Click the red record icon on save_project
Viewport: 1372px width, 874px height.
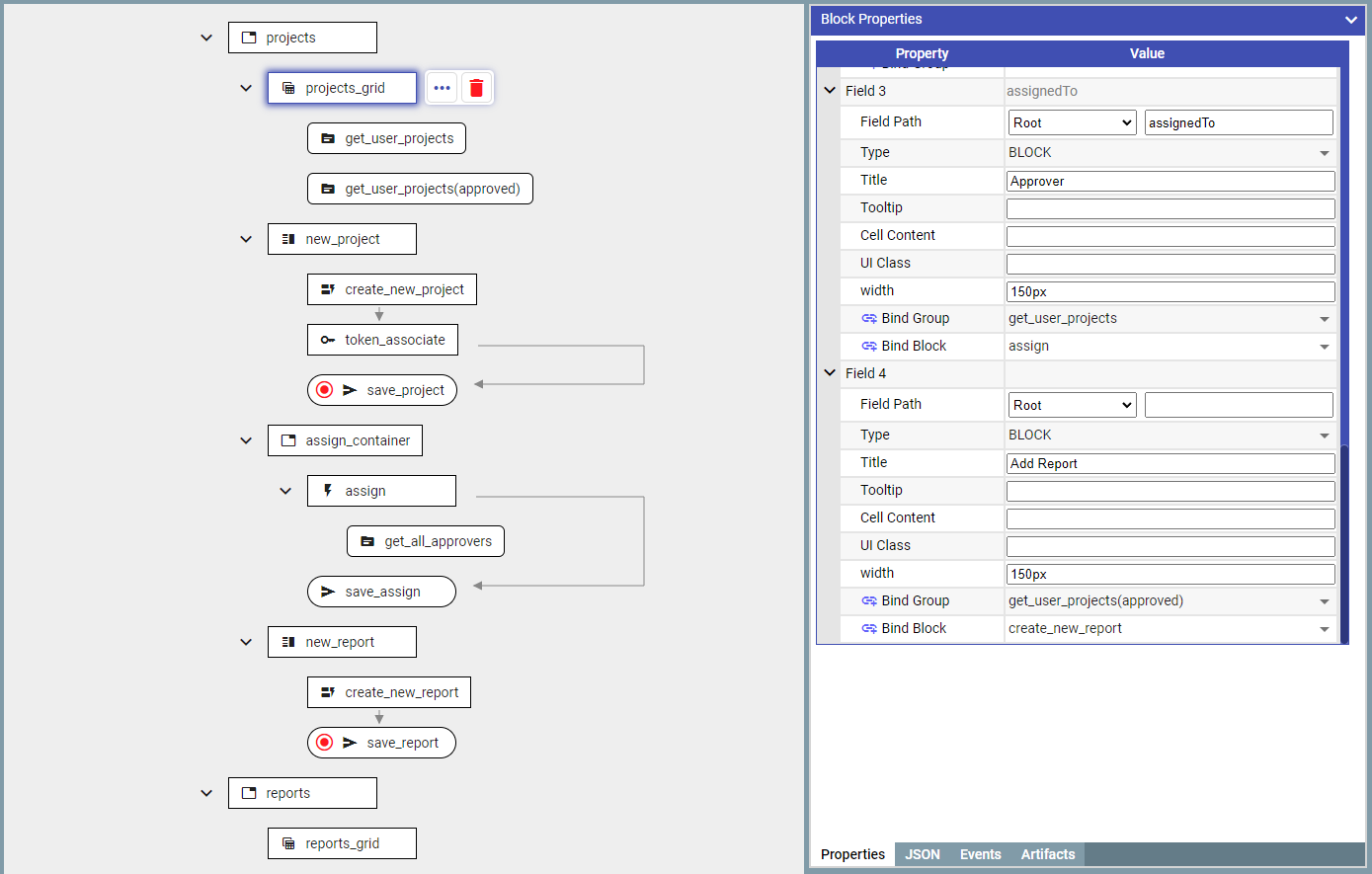324,390
